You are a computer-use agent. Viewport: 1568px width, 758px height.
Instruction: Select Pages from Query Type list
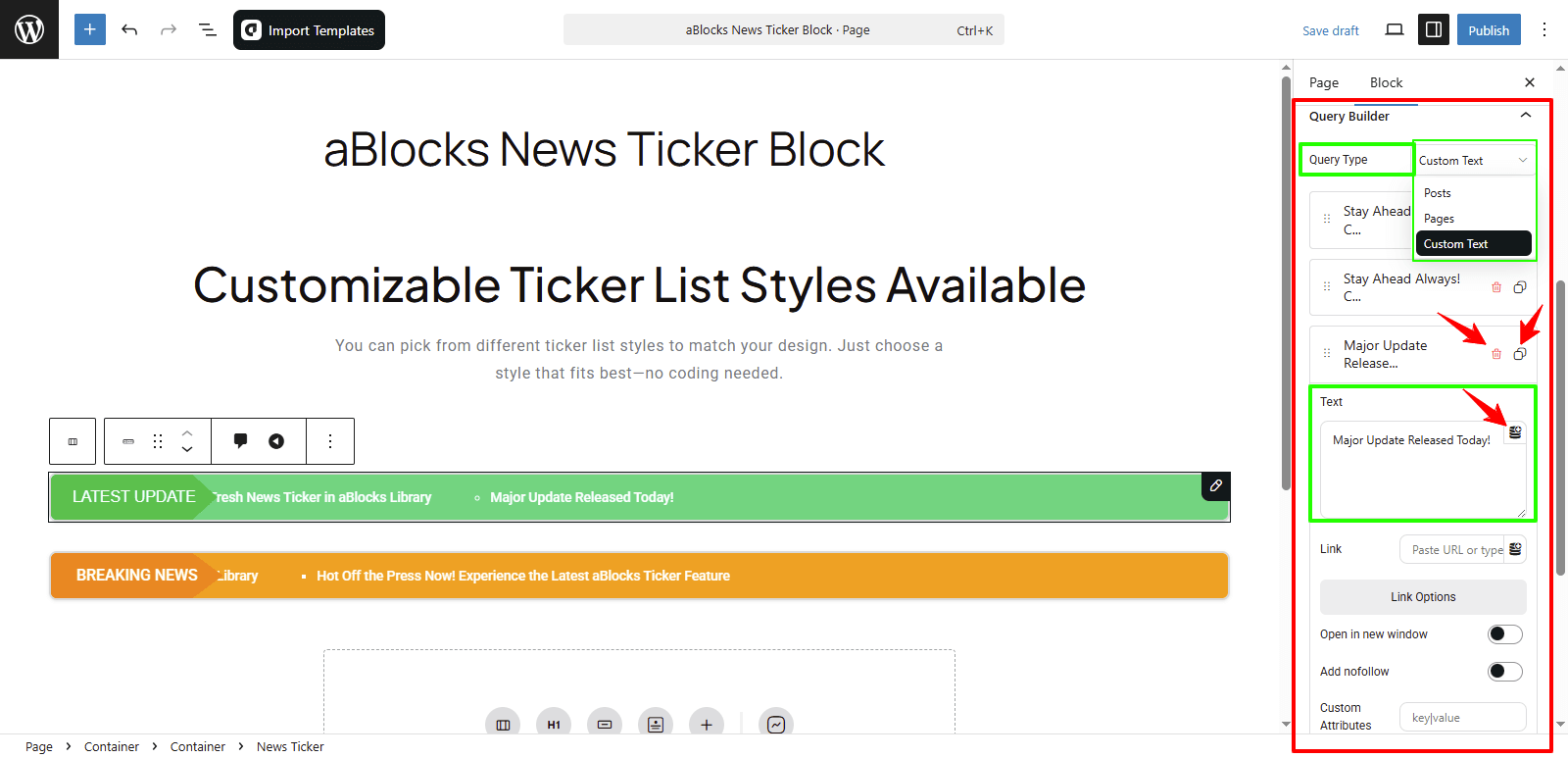point(1474,219)
